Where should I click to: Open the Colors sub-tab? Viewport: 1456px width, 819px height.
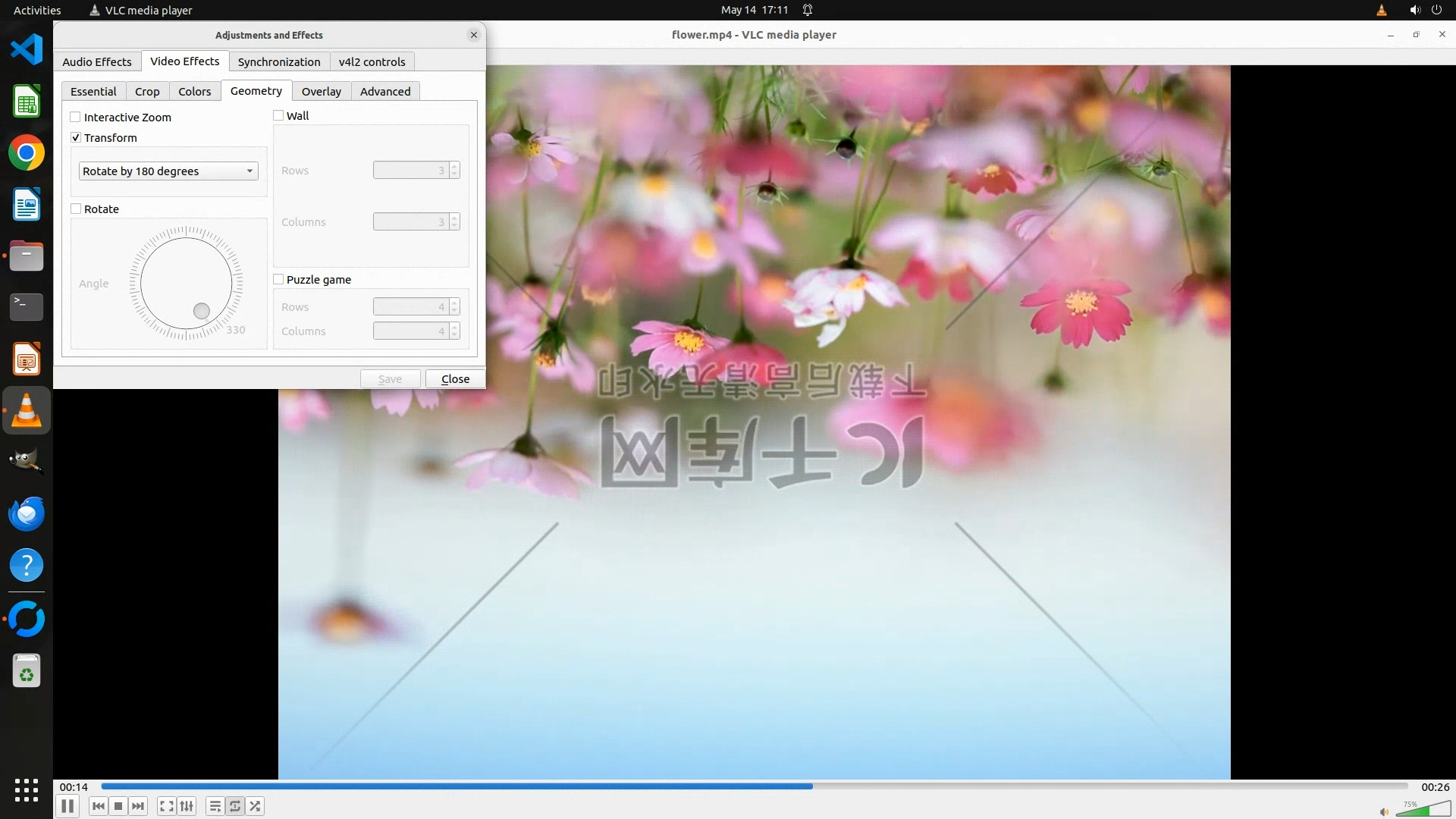tap(194, 91)
